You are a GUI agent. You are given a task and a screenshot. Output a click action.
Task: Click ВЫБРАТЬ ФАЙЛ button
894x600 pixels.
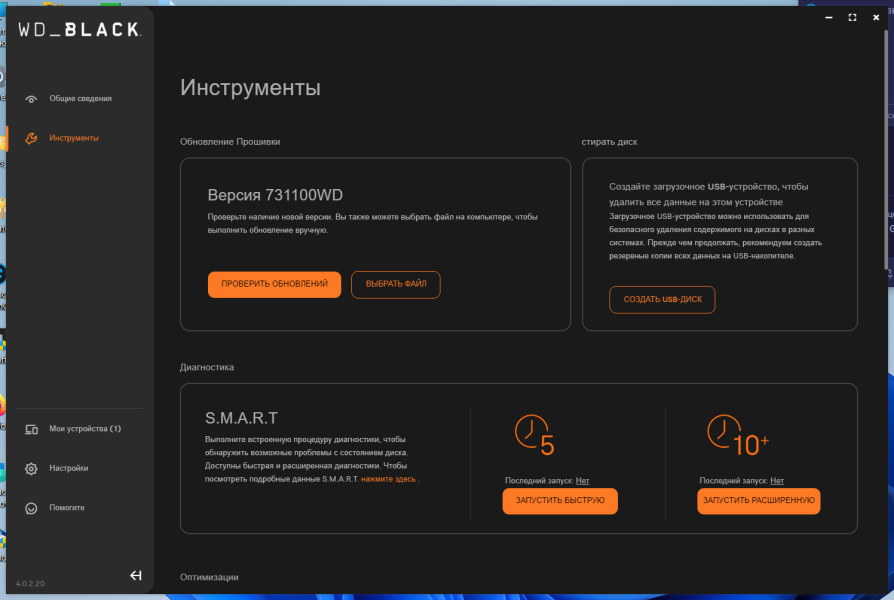click(396, 284)
